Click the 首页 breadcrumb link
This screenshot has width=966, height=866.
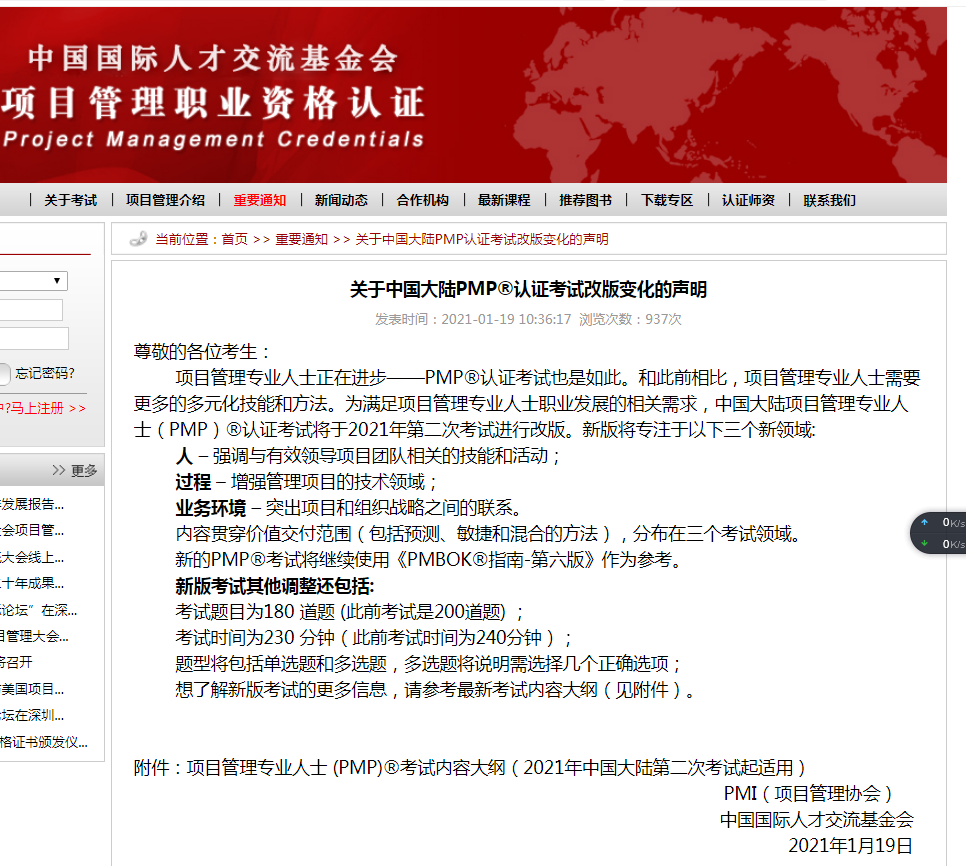point(235,239)
